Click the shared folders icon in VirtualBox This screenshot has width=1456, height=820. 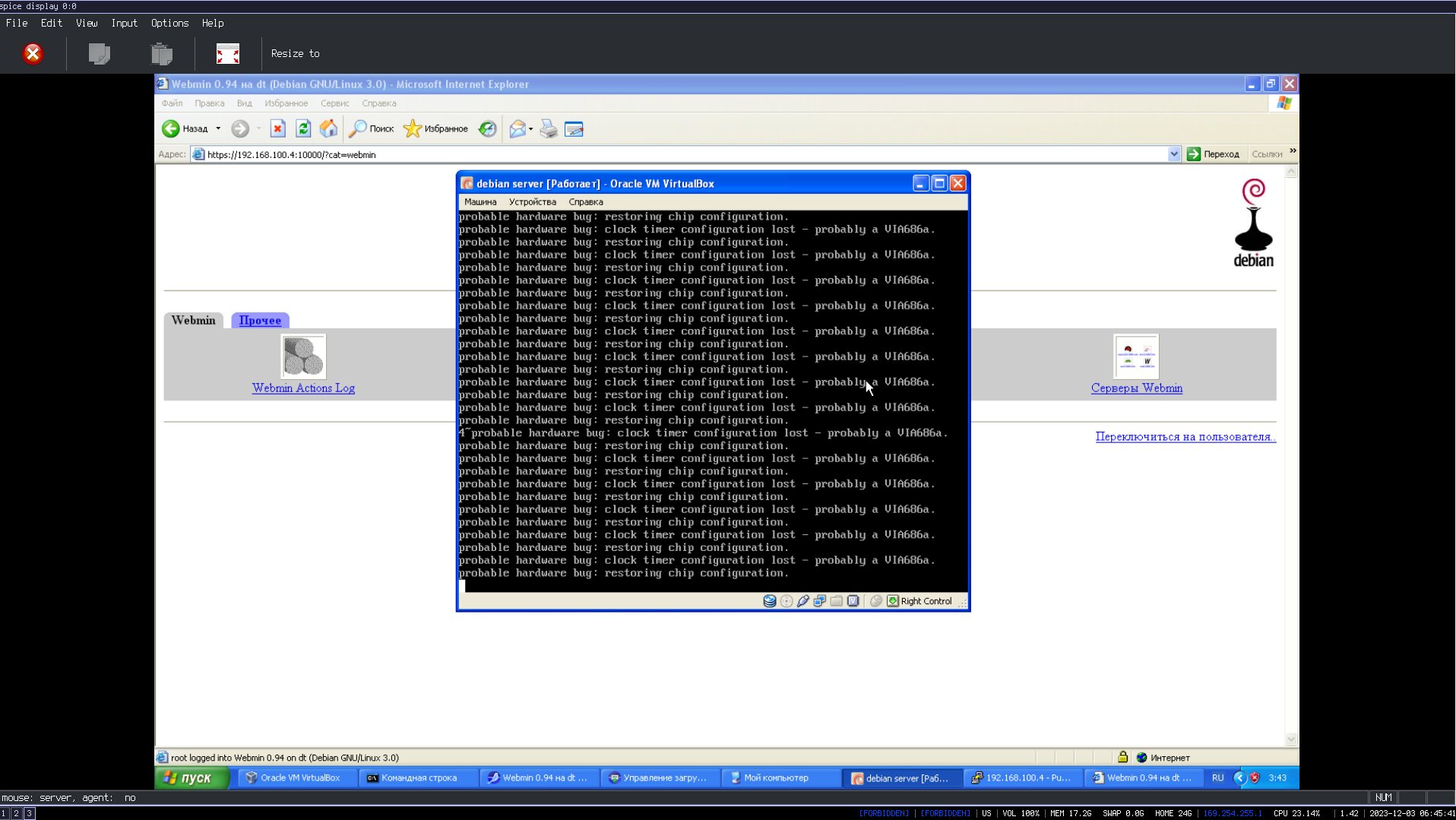pos(837,601)
